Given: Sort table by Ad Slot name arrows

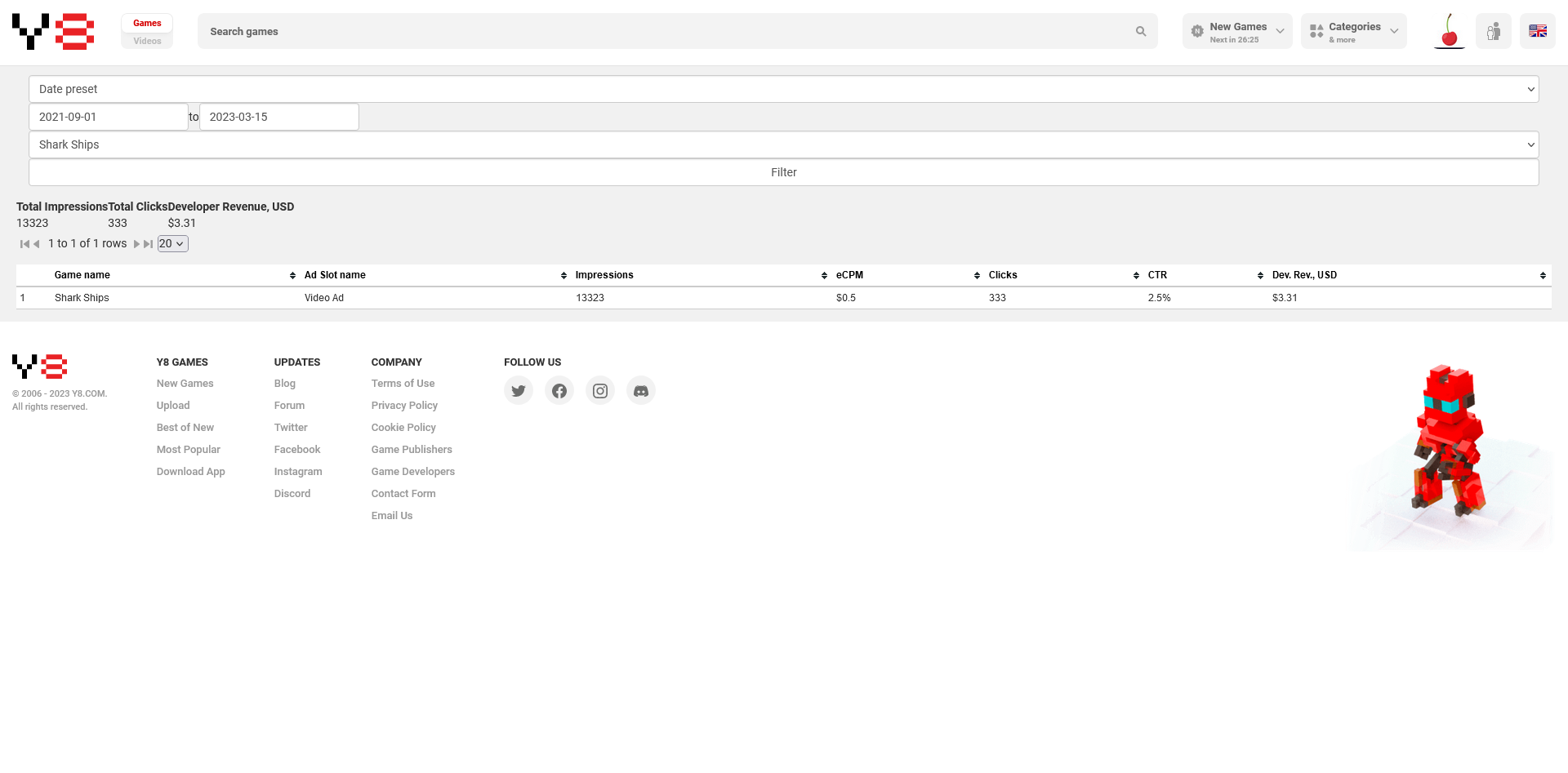Looking at the screenshot, I should (x=563, y=276).
